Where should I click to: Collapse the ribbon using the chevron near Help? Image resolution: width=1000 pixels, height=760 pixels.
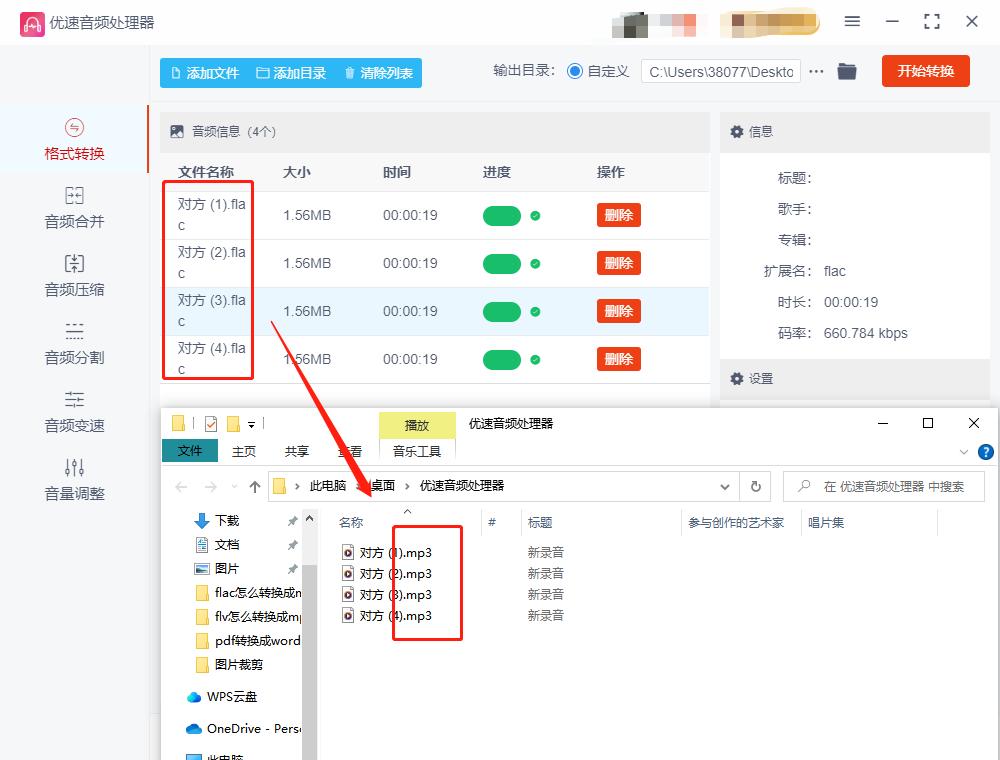coord(963,451)
